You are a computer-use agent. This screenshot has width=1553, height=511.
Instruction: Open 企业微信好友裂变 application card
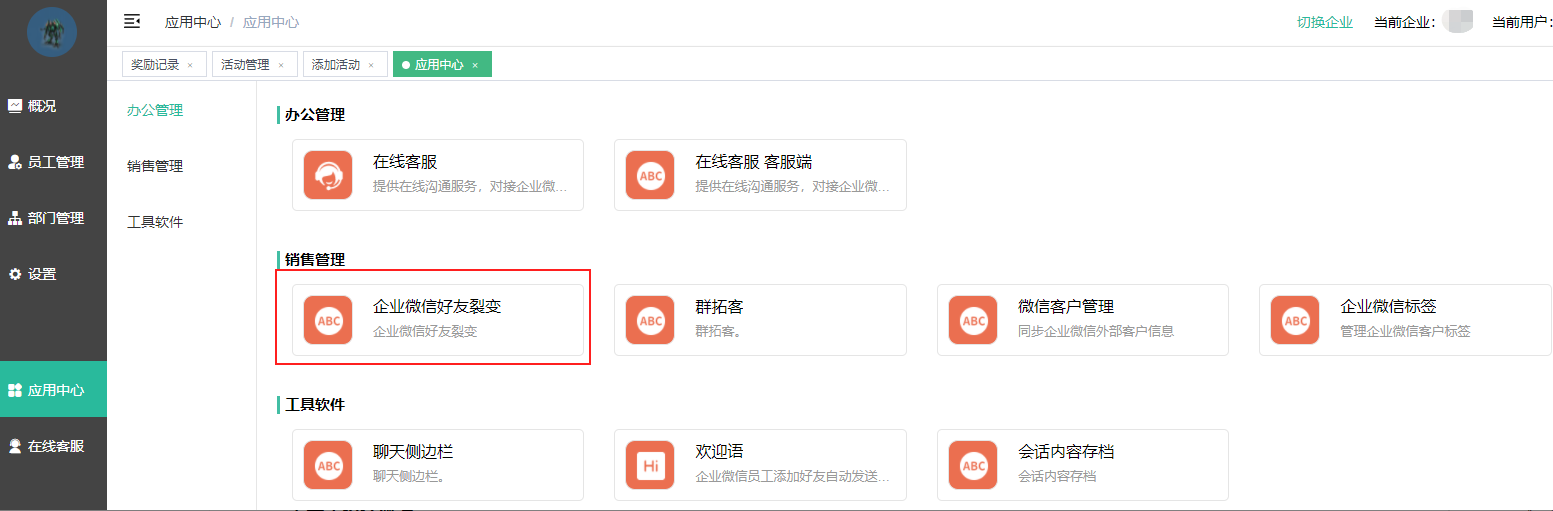coord(437,319)
